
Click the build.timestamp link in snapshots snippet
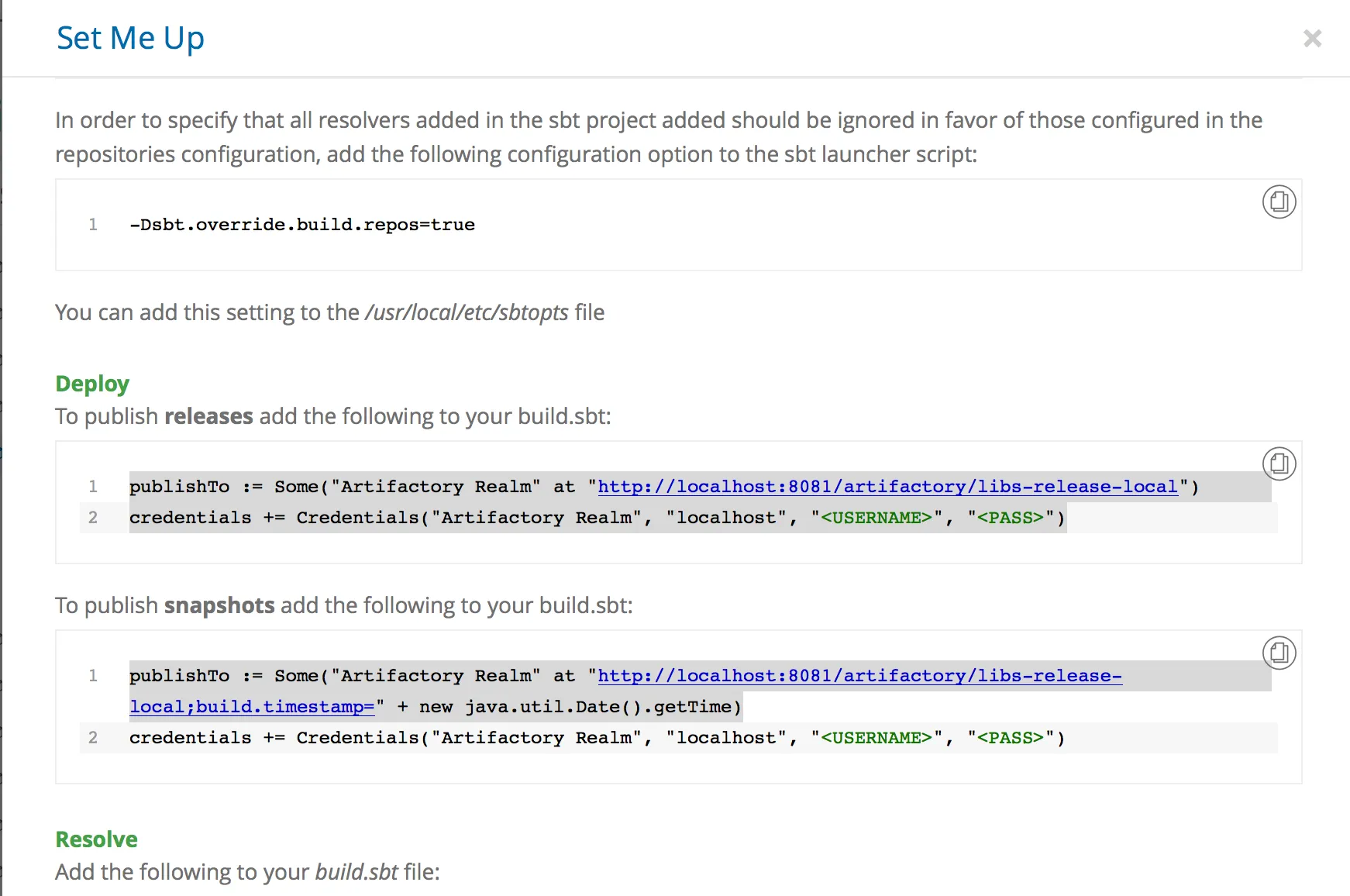pyautogui.click(x=252, y=707)
